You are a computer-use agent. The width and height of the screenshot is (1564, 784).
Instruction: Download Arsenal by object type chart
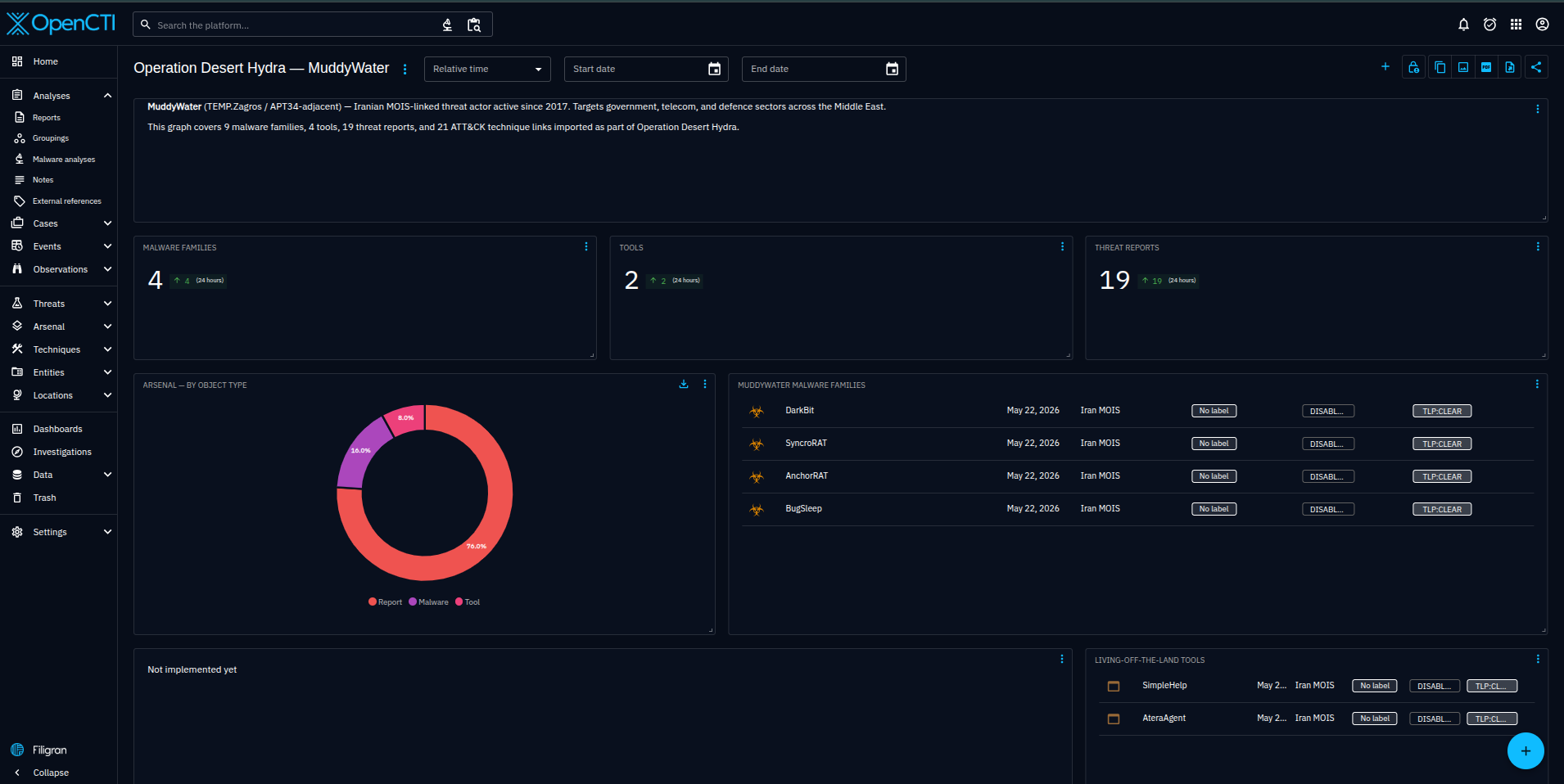click(x=684, y=384)
